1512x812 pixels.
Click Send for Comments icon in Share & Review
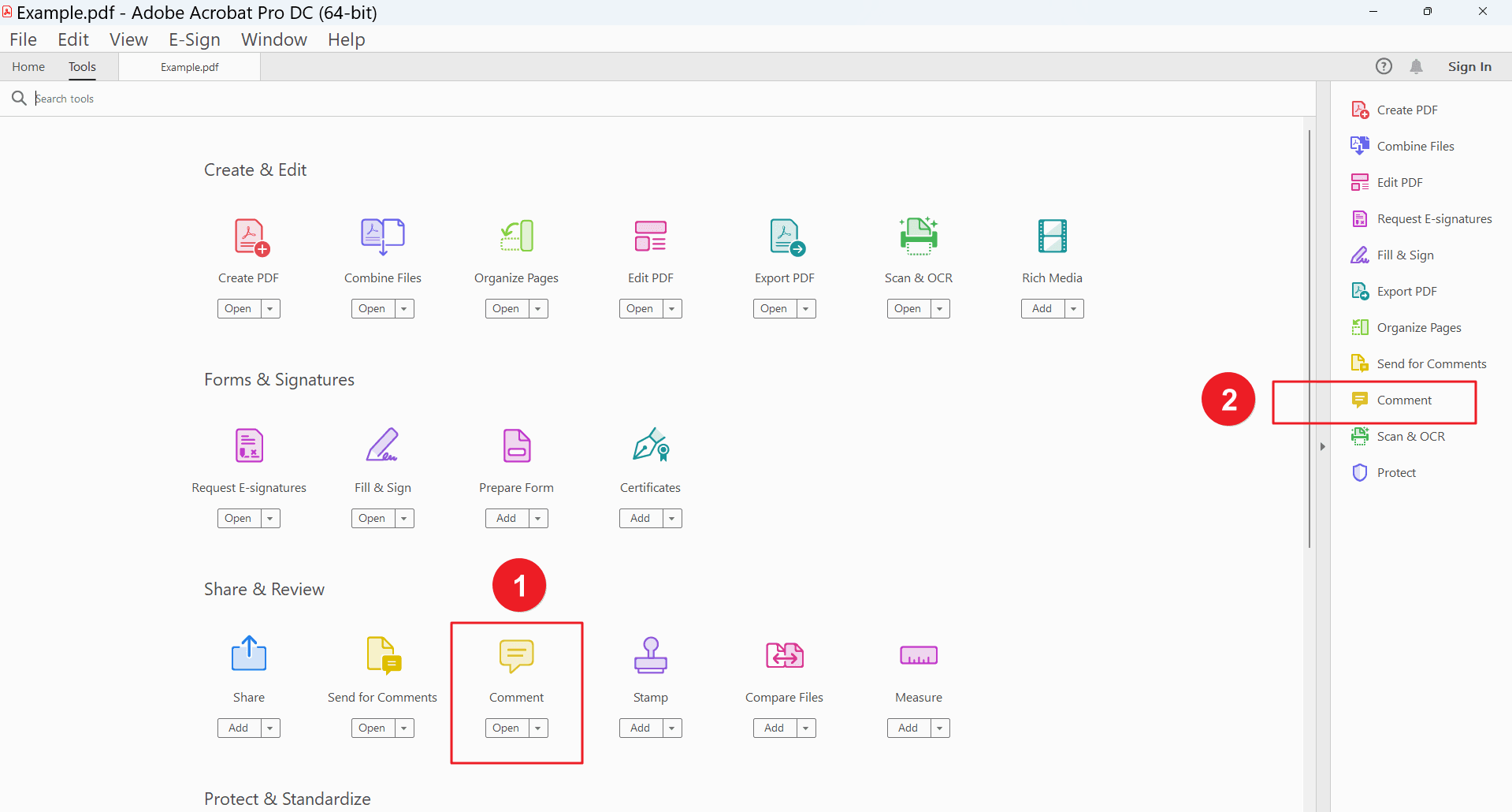tap(385, 655)
